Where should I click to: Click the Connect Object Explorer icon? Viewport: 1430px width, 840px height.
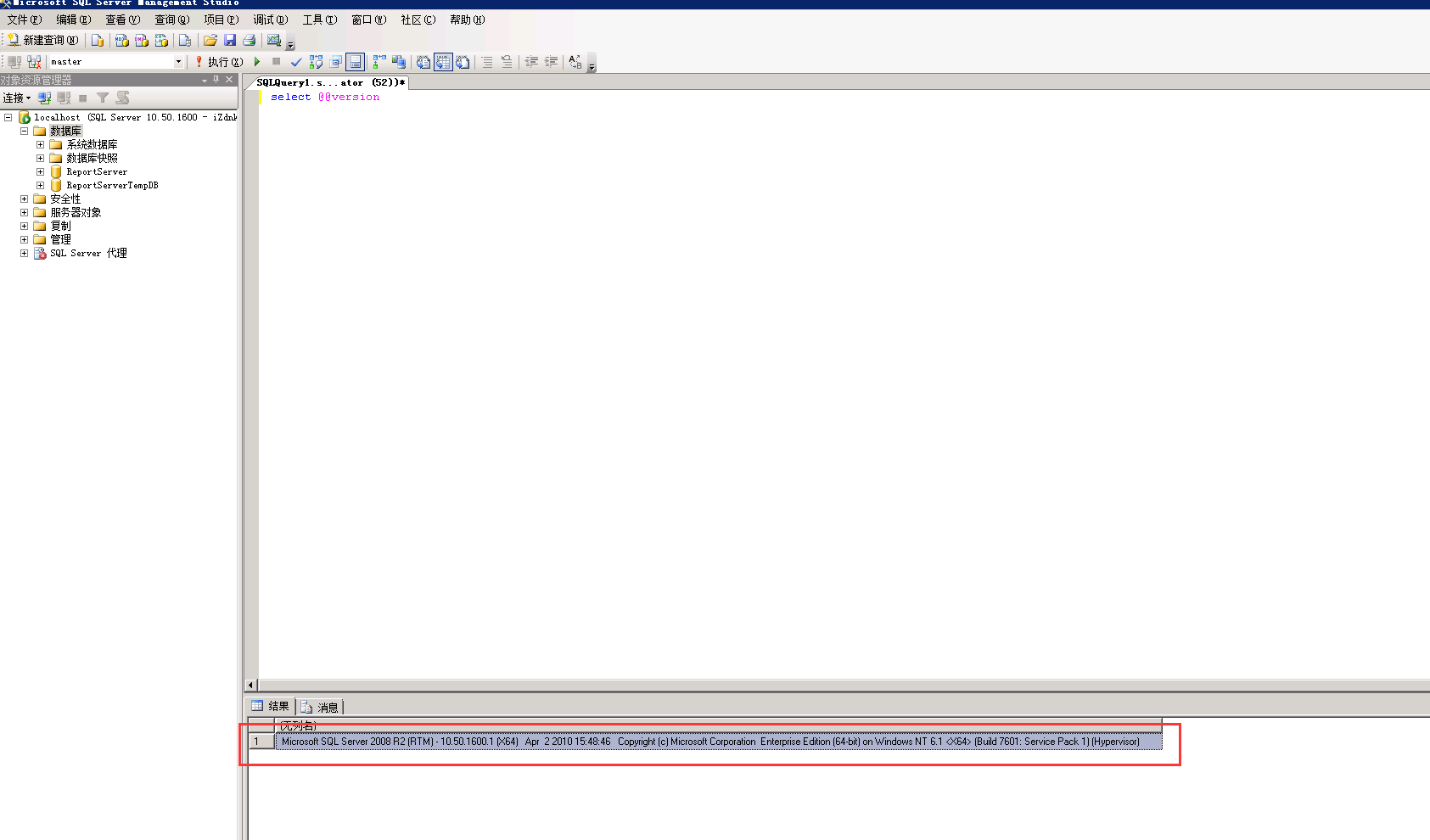(x=45, y=98)
